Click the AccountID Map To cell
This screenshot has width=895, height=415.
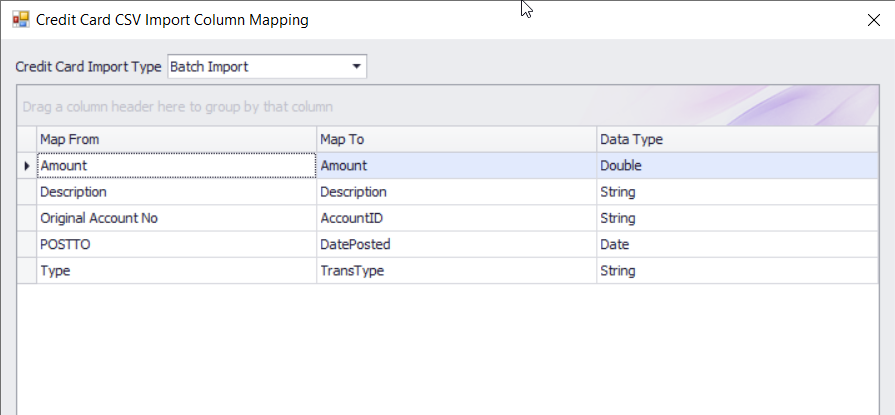coord(456,218)
